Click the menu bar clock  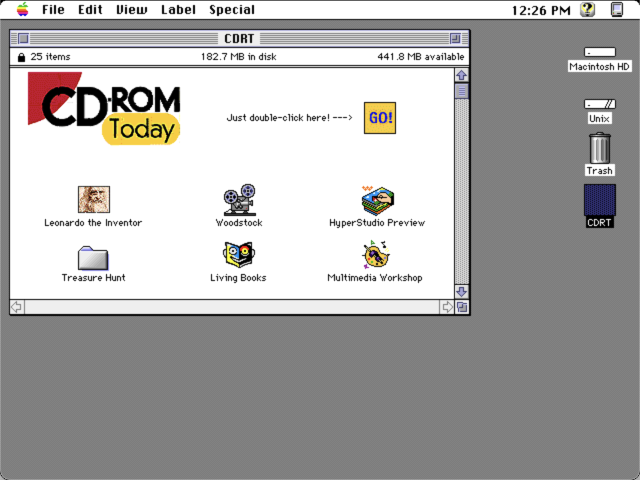pos(541,10)
